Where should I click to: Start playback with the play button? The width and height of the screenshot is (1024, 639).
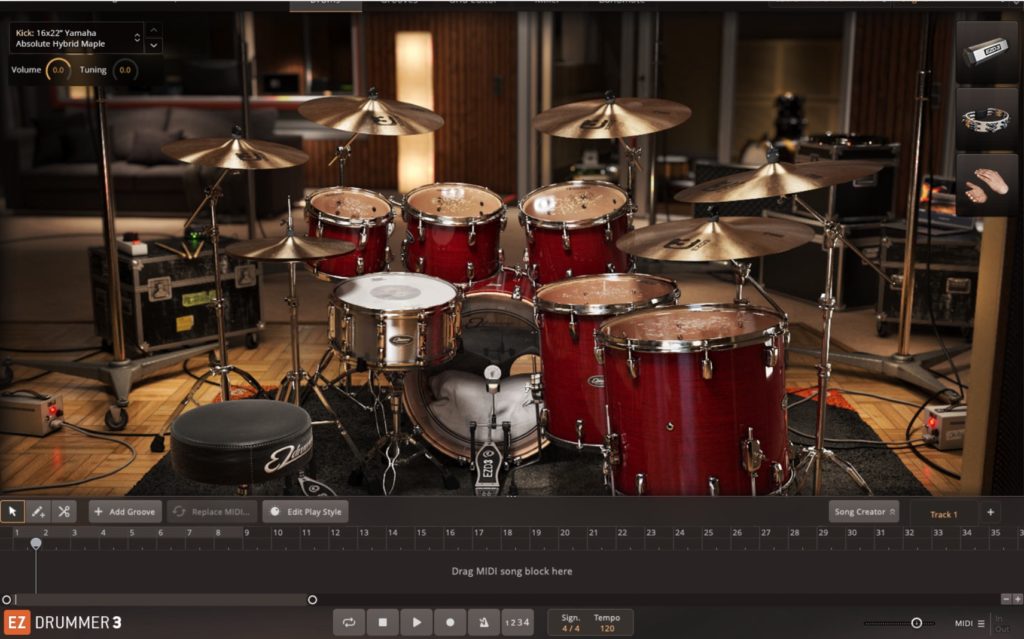pos(417,623)
